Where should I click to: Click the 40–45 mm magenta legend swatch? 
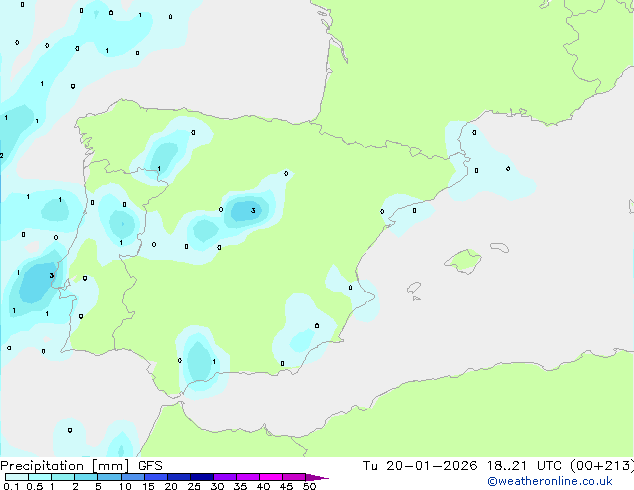(x=271, y=477)
